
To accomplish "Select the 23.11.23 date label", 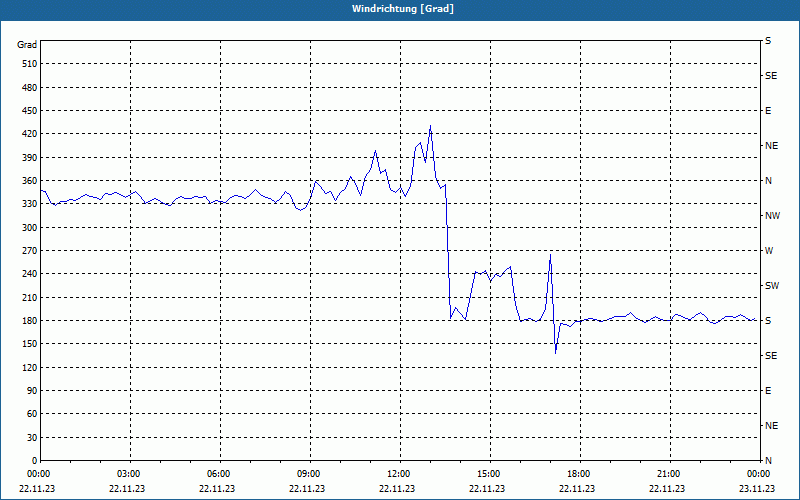I will (x=757, y=489).
